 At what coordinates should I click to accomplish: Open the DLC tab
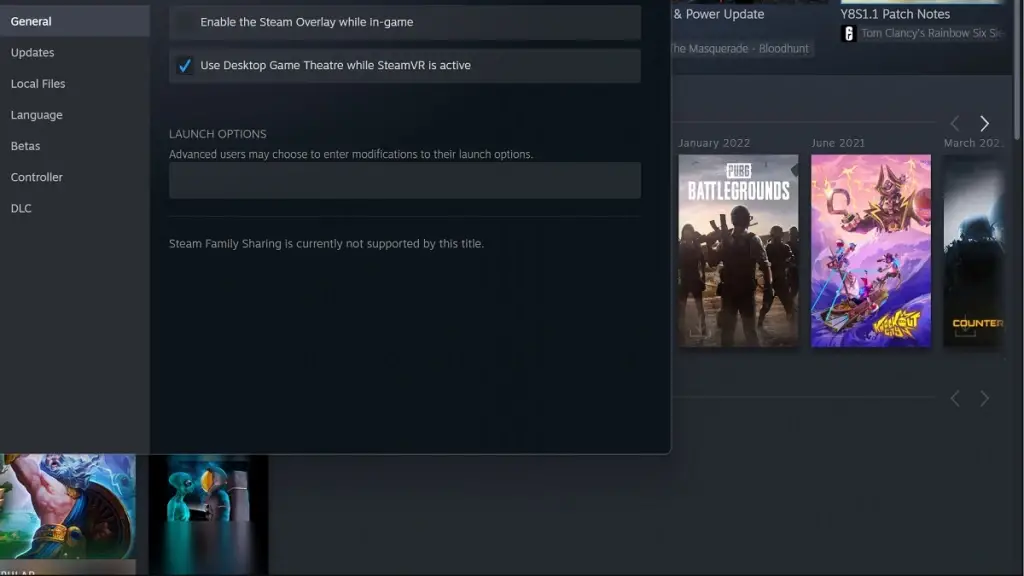pos(21,208)
